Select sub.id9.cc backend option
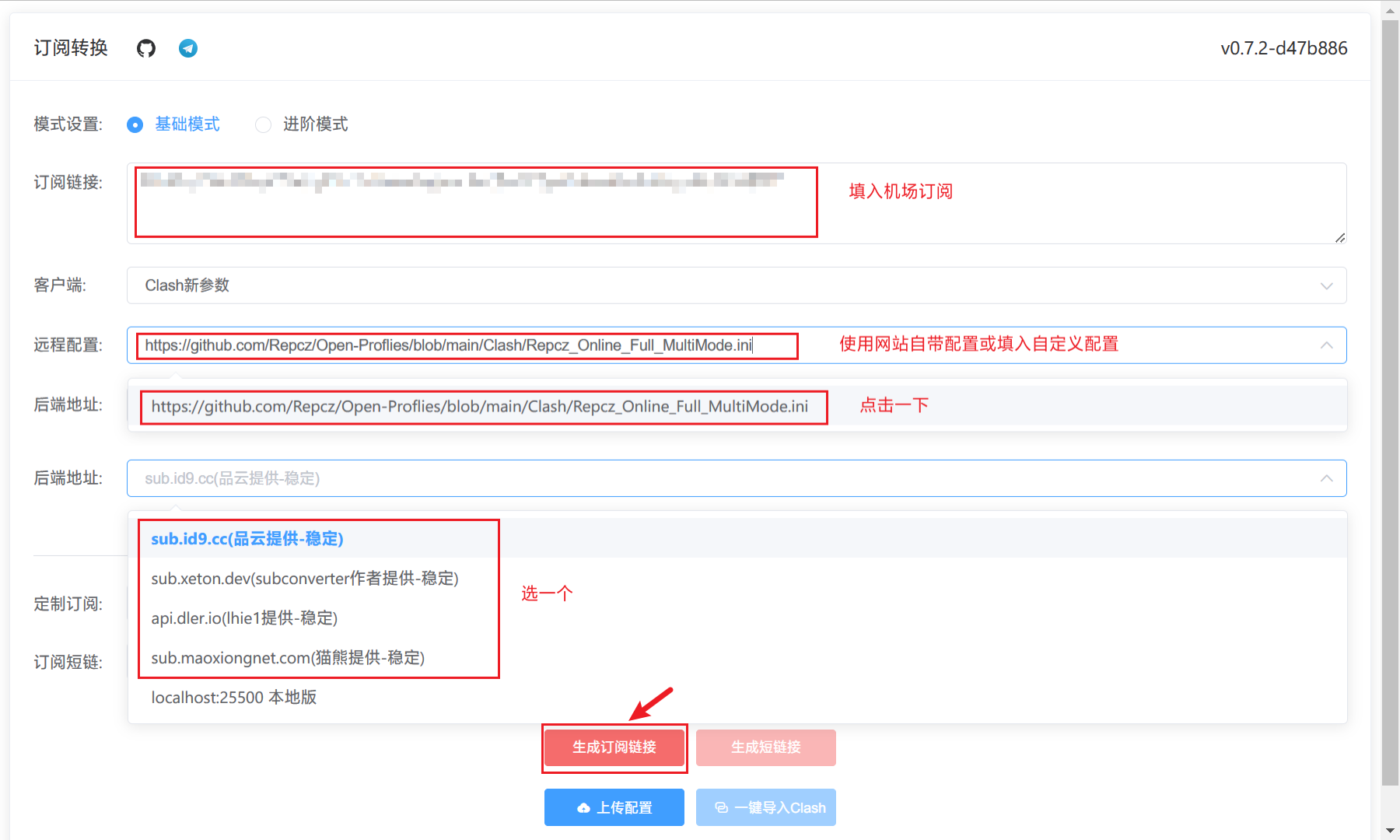1400x840 pixels. pyautogui.click(x=247, y=539)
